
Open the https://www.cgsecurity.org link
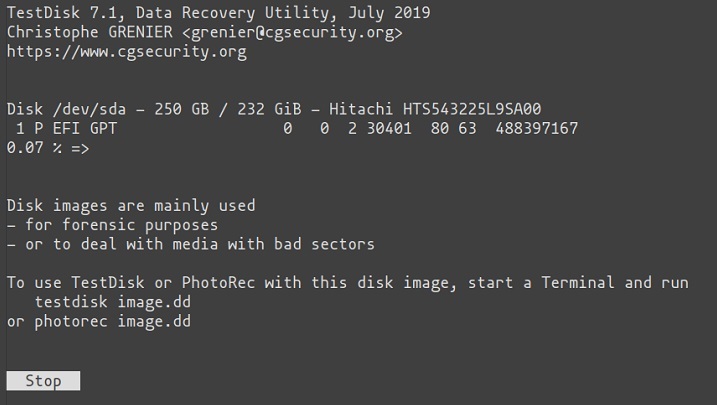click(126, 52)
